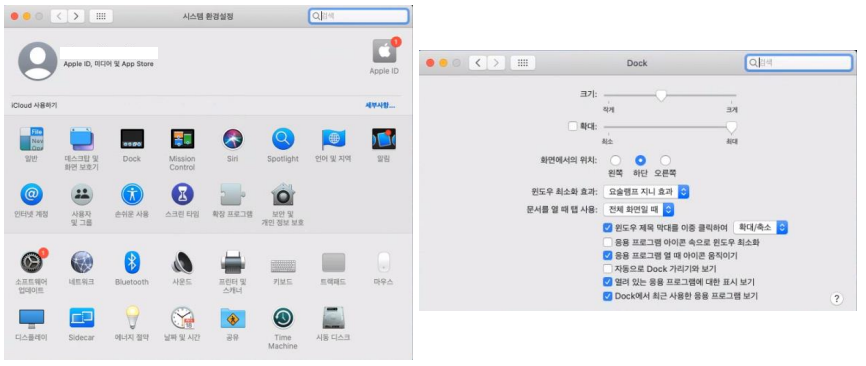Focus search field in Dock window
This screenshot has width=866, height=366.
coord(799,63)
